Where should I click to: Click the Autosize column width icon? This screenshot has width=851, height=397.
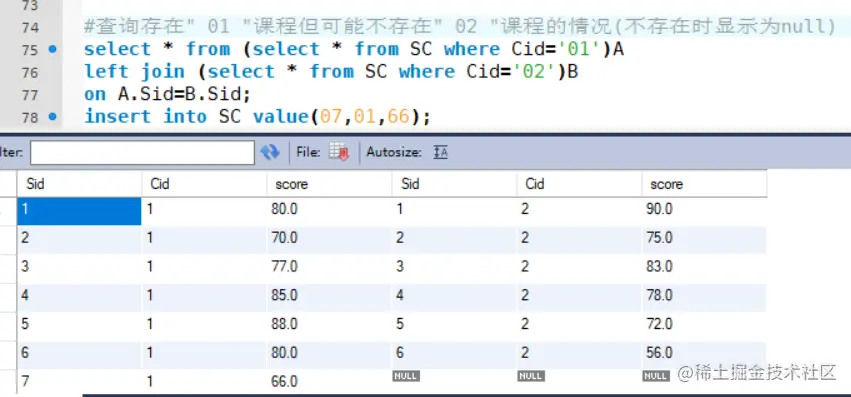coord(440,153)
